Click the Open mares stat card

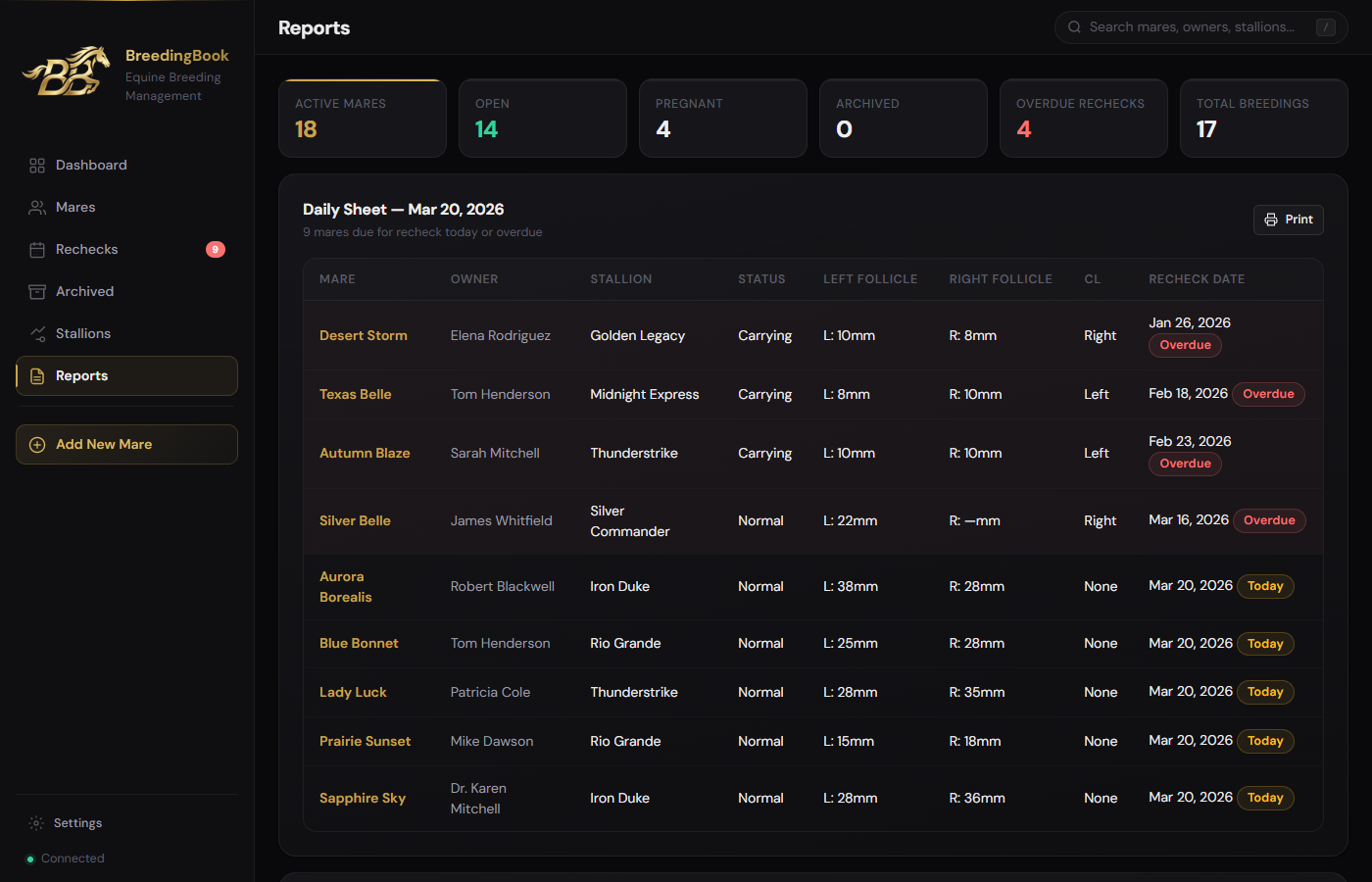[543, 119]
